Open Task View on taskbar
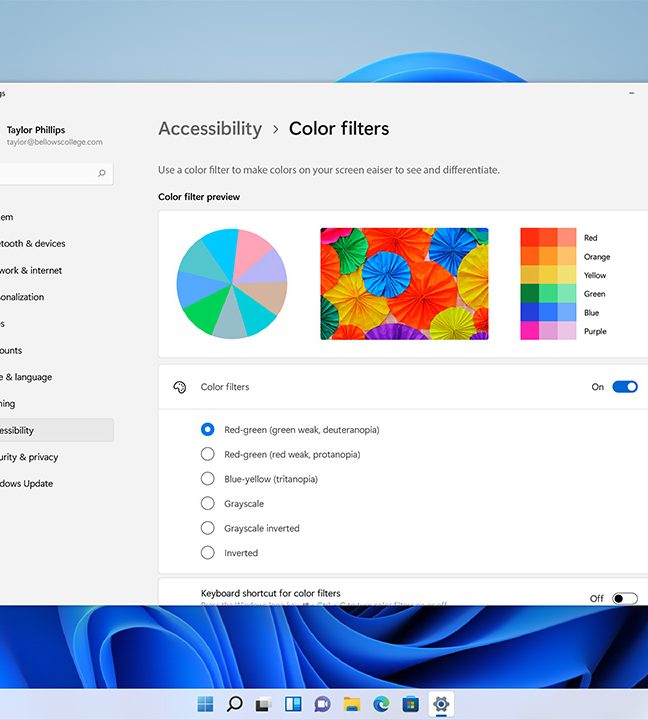 click(x=264, y=703)
